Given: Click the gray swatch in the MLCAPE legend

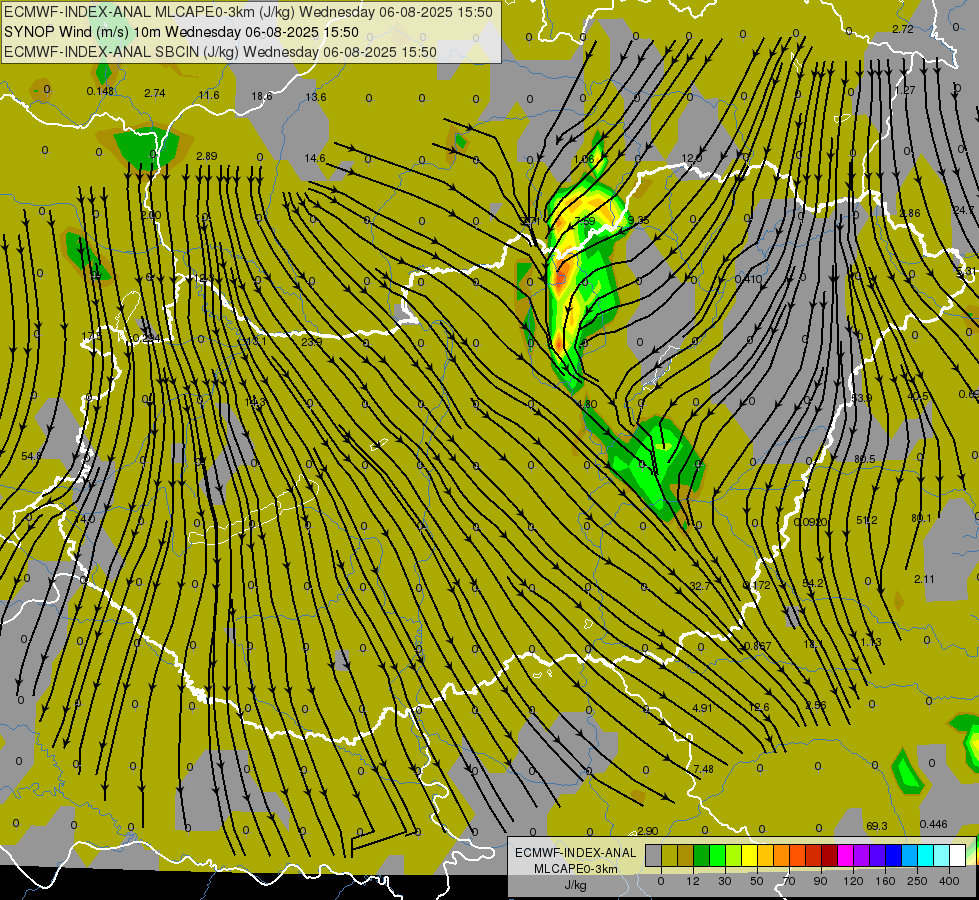Looking at the screenshot, I should point(654,855).
